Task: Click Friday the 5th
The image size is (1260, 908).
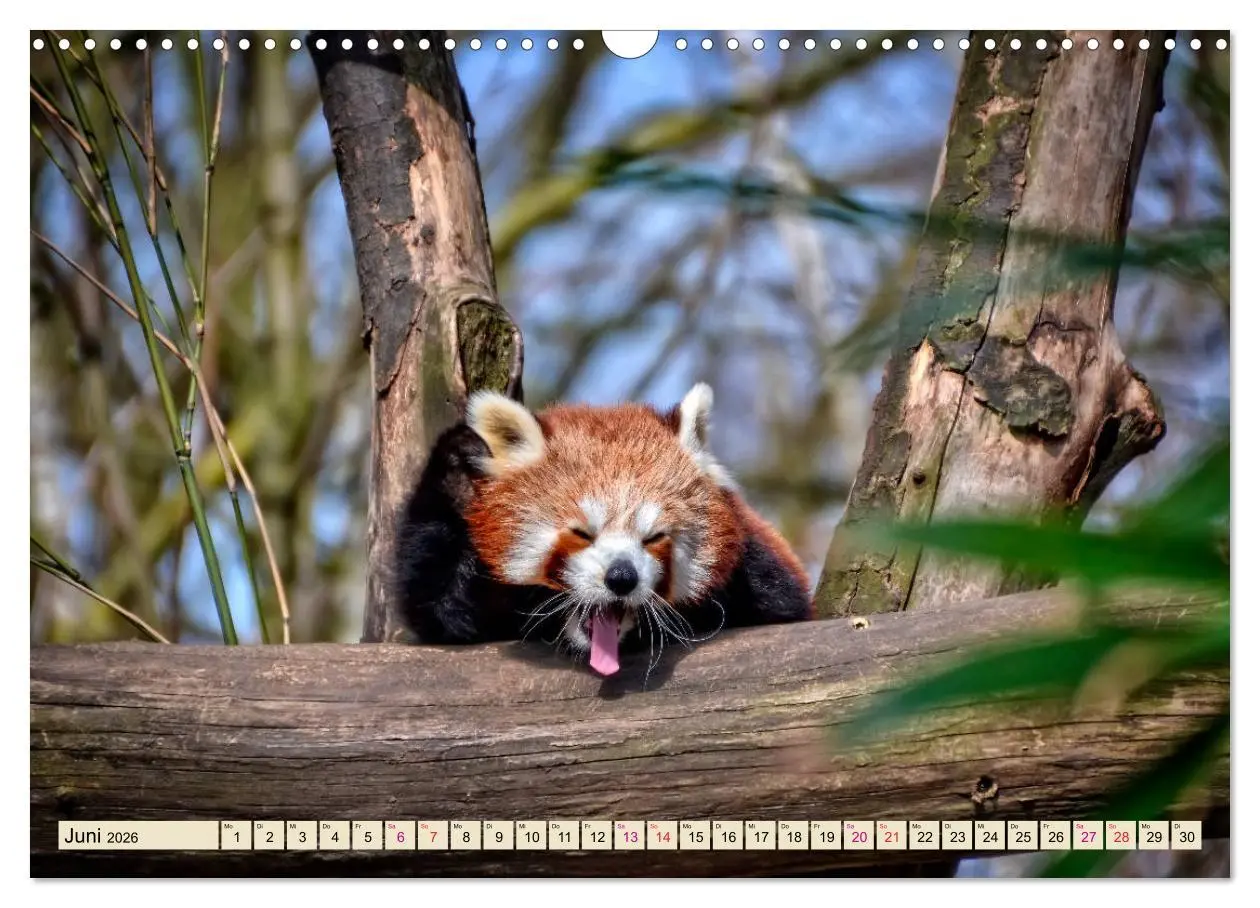Action: point(366,838)
